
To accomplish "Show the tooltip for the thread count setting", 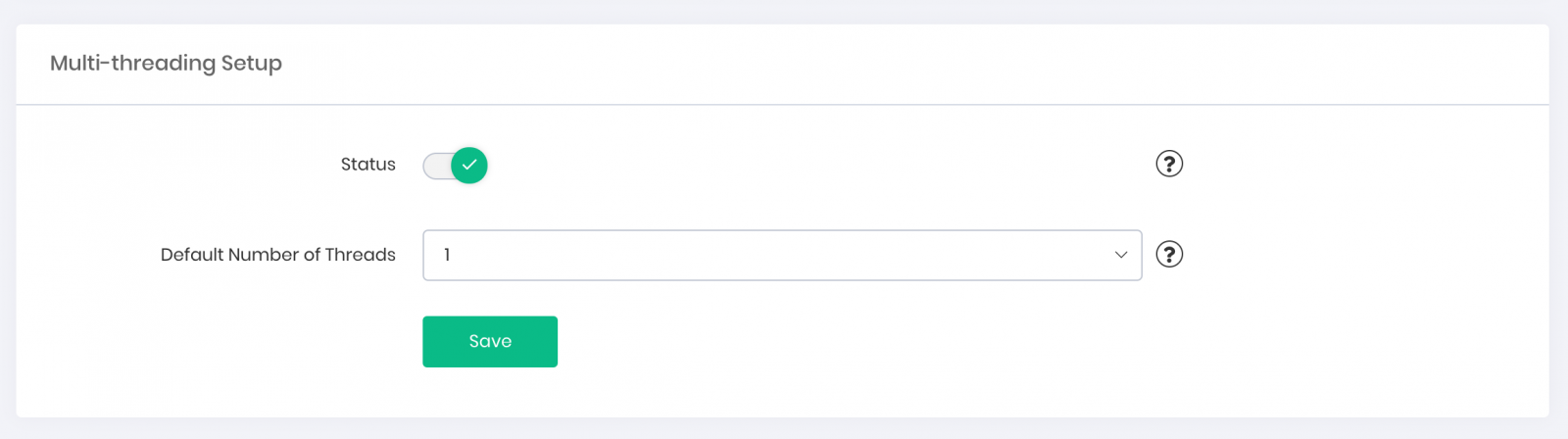I will point(1169,255).
